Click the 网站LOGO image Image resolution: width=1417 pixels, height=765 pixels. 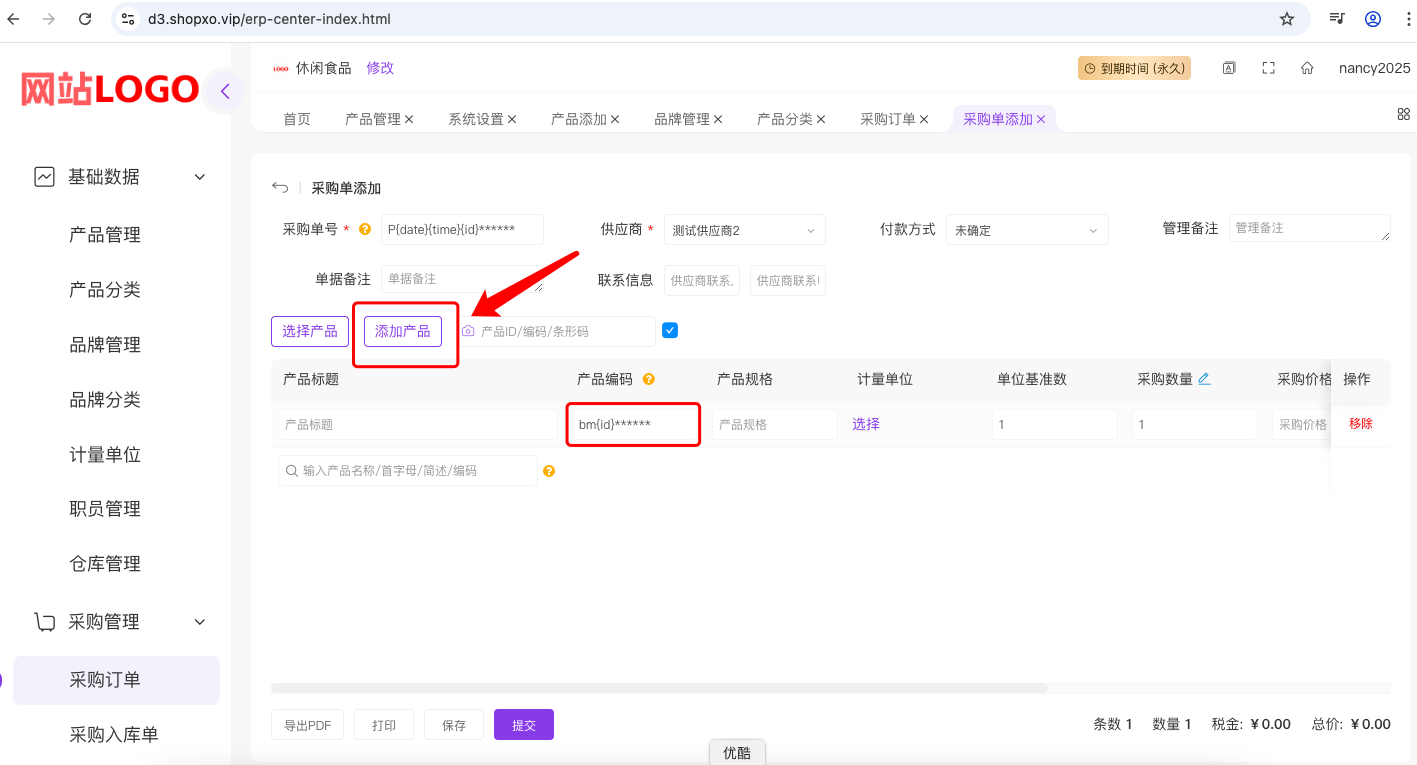coord(110,90)
